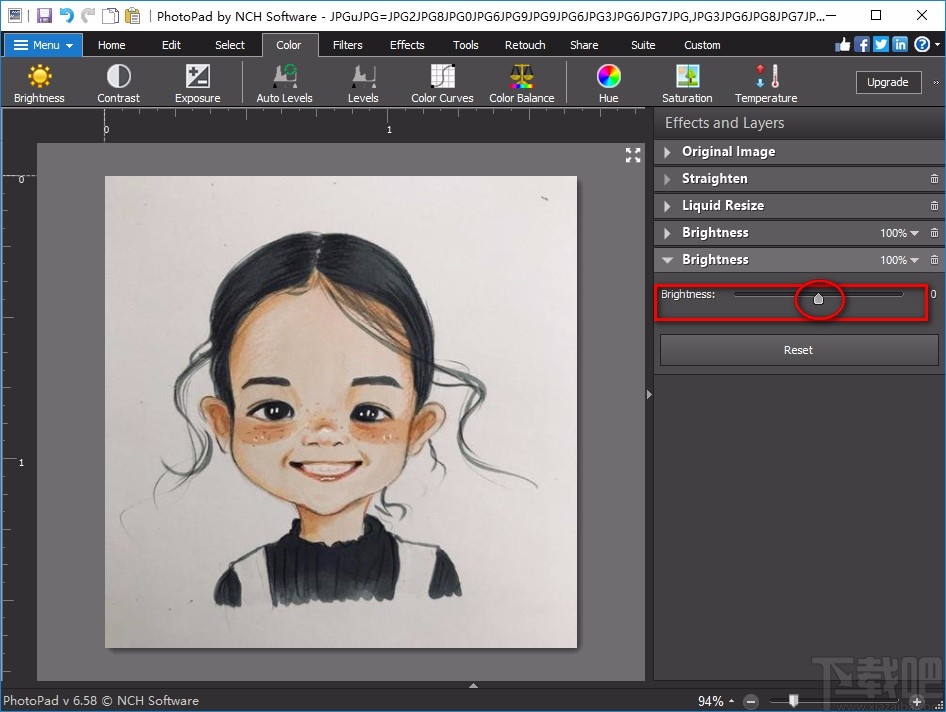Open the Color Curves editor
Image resolution: width=946 pixels, height=712 pixels.
click(441, 82)
